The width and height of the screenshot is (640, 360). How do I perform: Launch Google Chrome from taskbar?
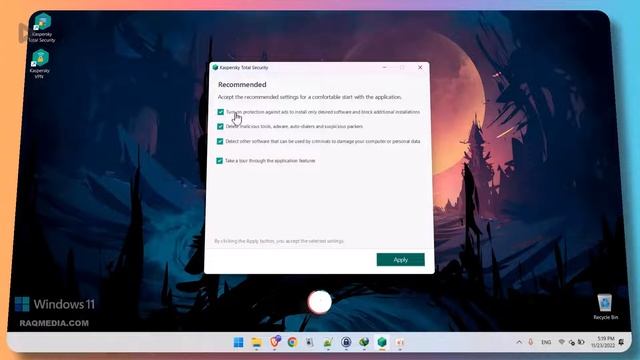tap(292, 342)
